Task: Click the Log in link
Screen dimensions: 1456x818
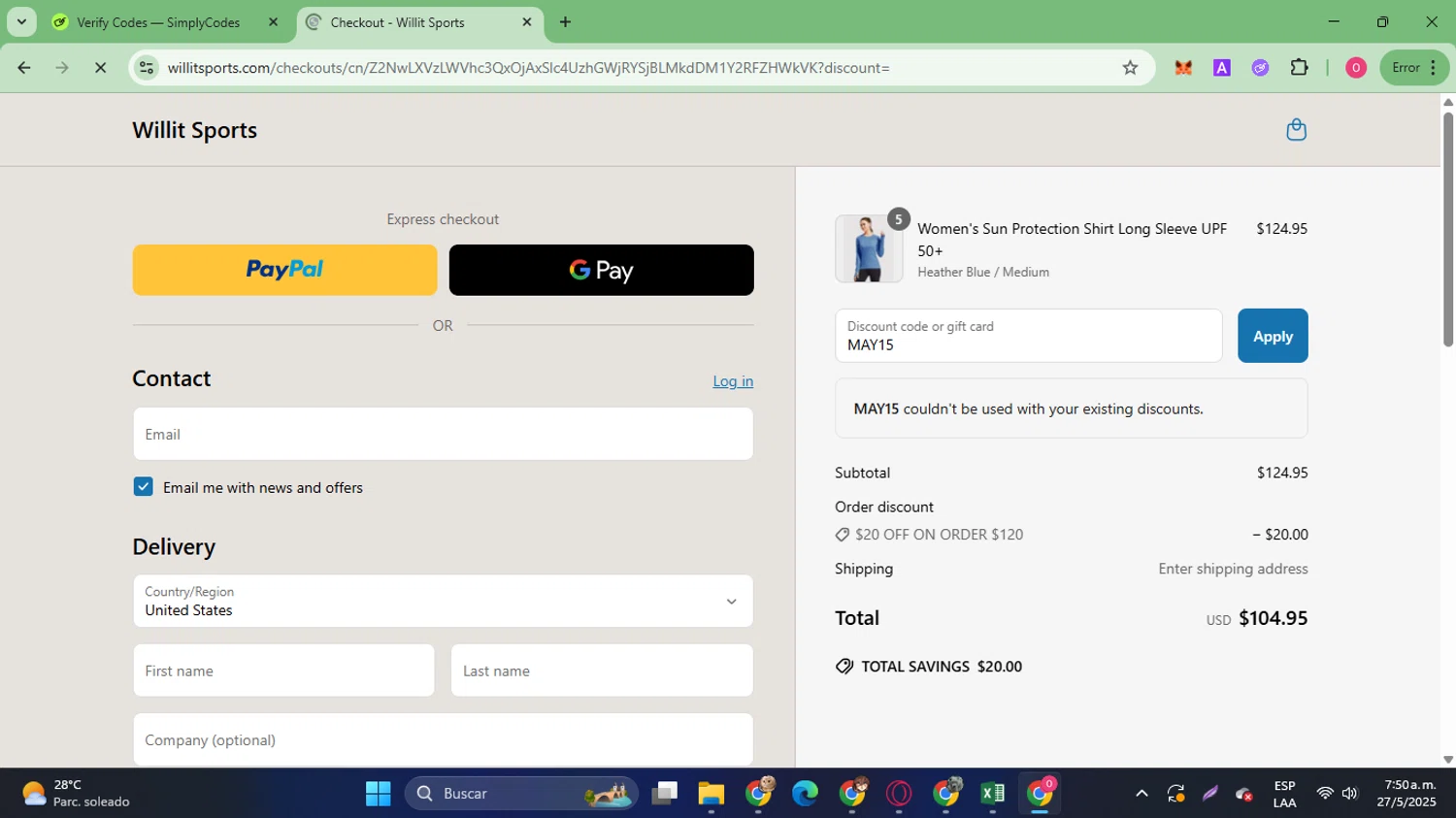Action: pyautogui.click(x=733, y=381)
